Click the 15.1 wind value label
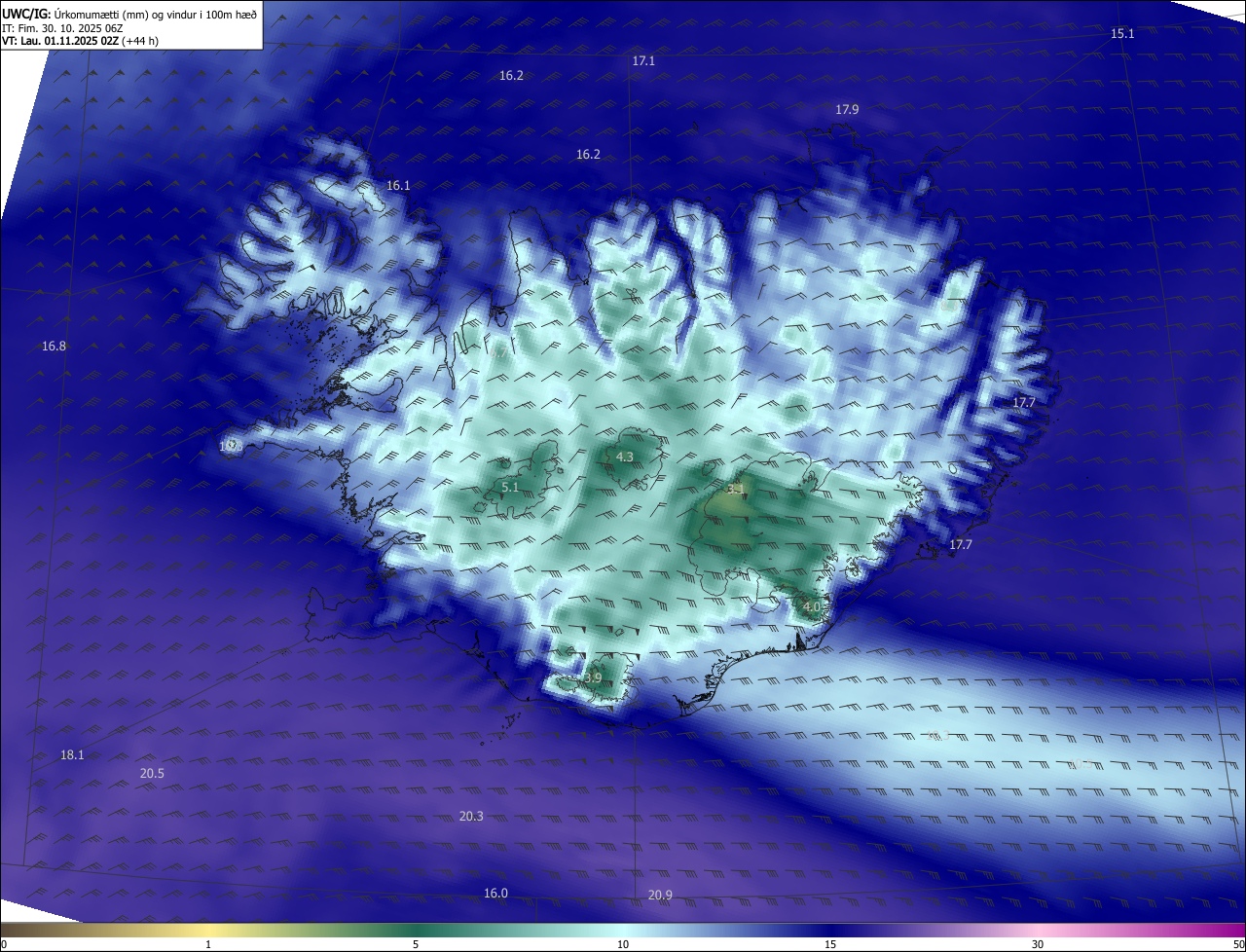Viewport: 1246px width, 952px height. 1122,33
